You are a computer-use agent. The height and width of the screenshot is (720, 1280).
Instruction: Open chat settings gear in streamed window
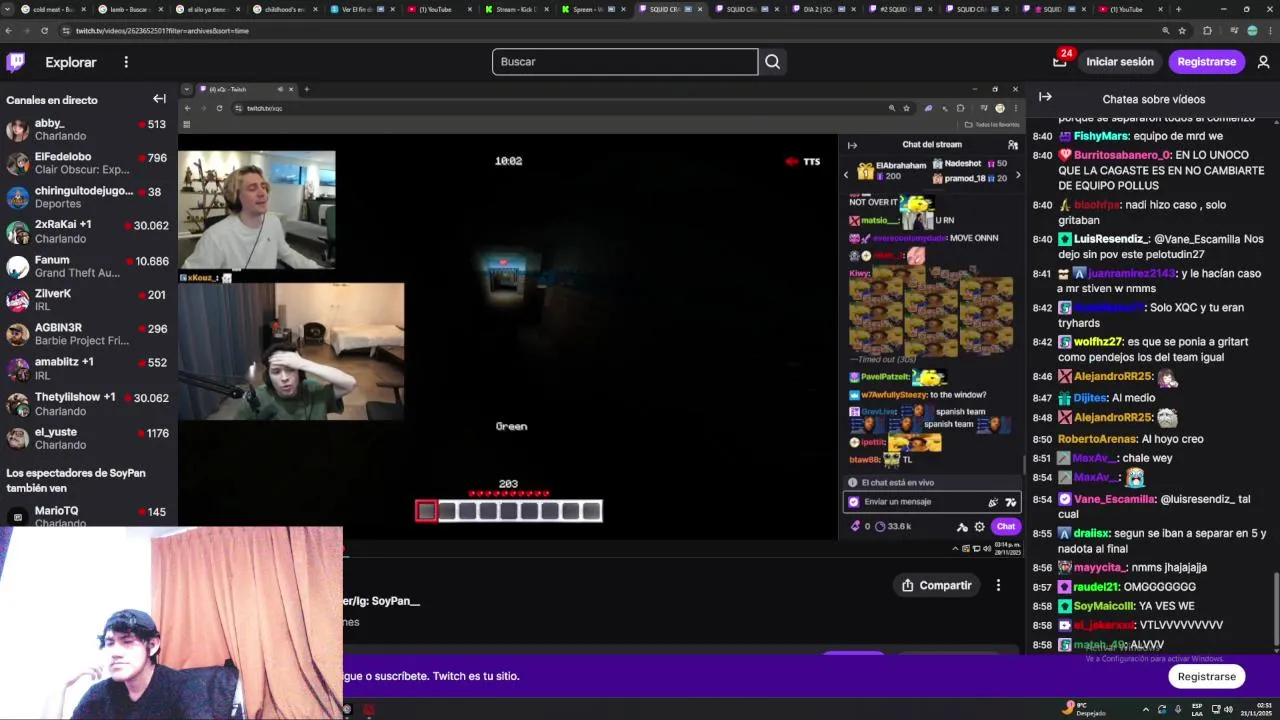(x=979, y=526)
